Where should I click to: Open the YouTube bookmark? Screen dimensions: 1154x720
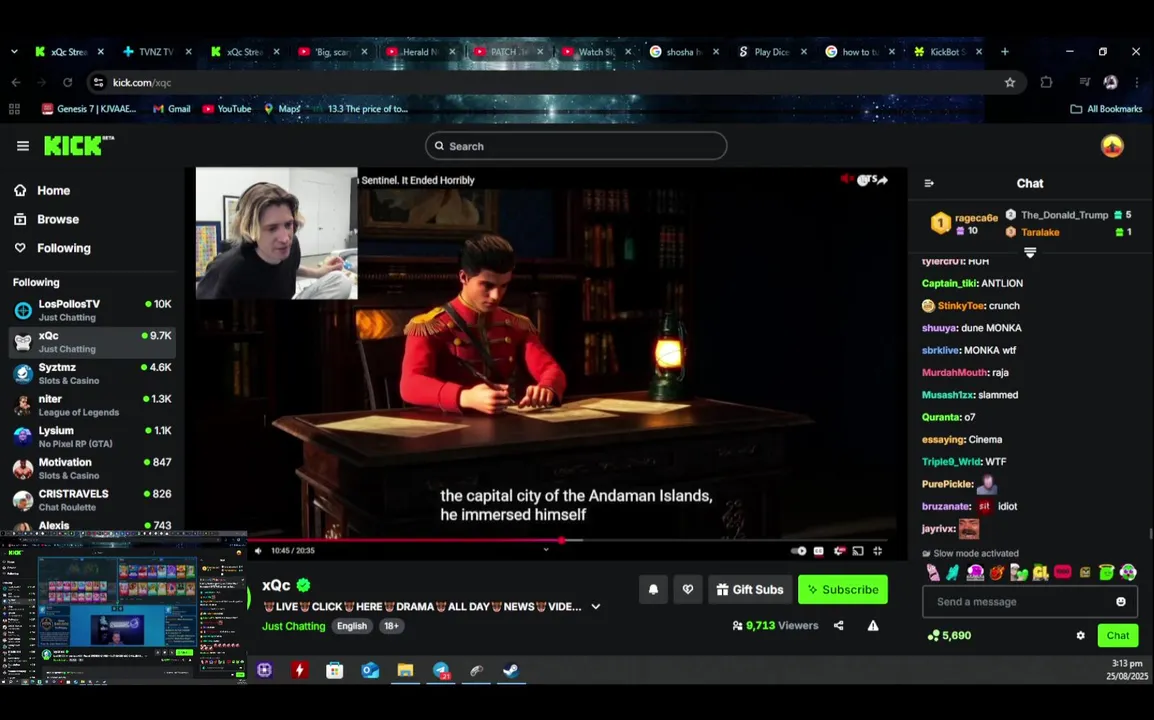pos(227,109)
